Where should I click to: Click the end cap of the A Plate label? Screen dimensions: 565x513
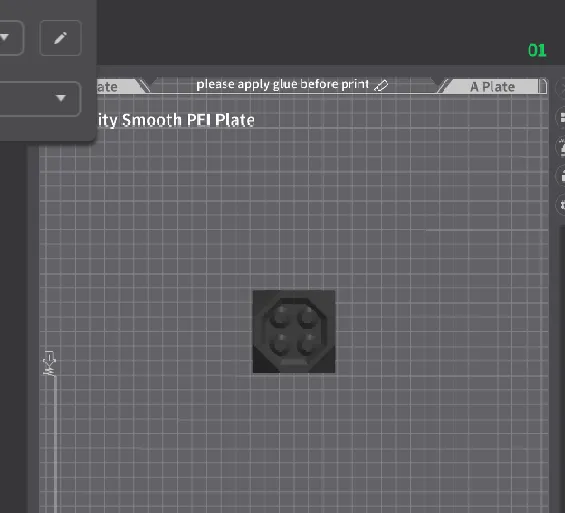(542, 86)
